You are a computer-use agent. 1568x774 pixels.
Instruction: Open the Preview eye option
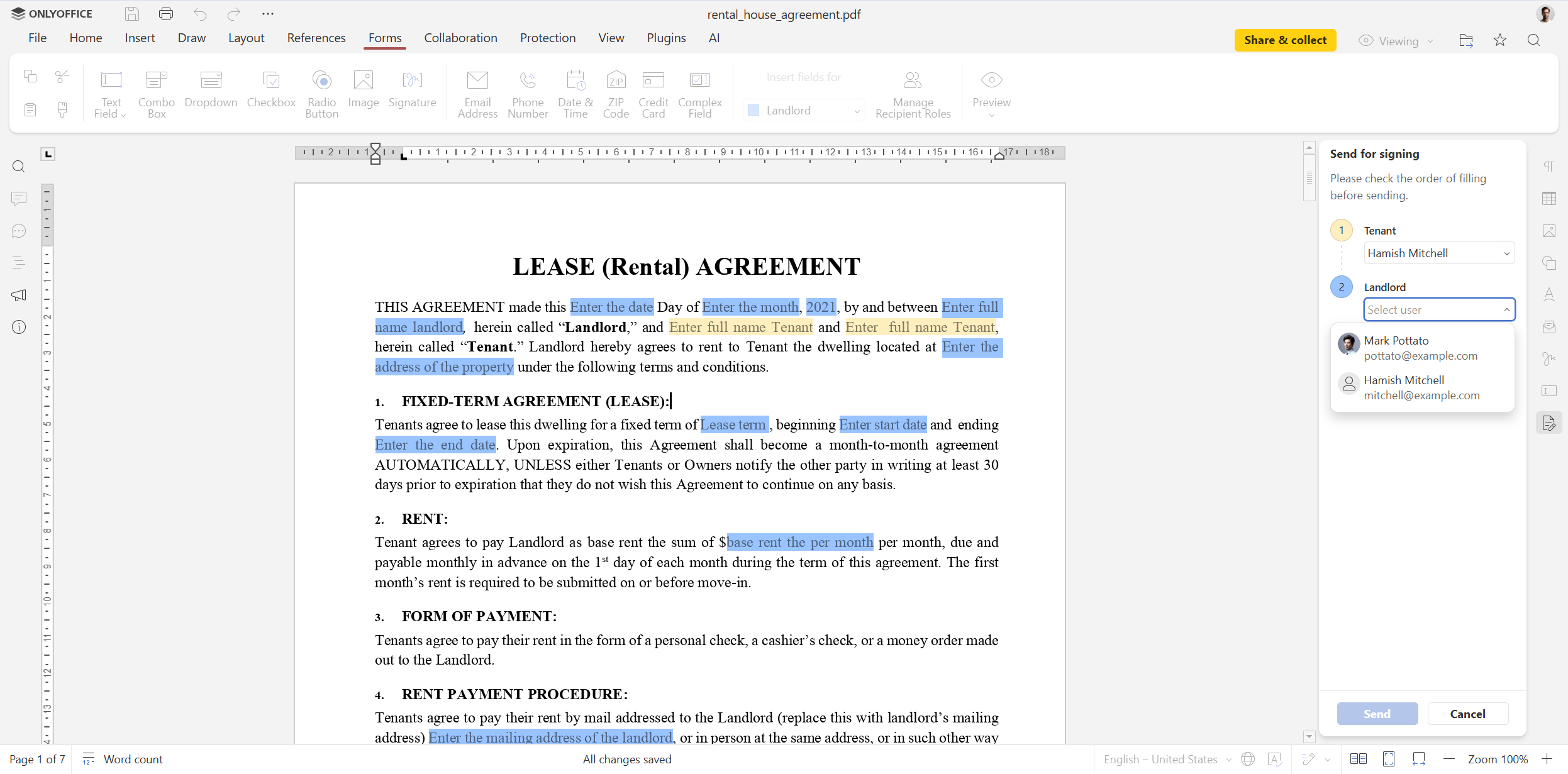(991, 94)
